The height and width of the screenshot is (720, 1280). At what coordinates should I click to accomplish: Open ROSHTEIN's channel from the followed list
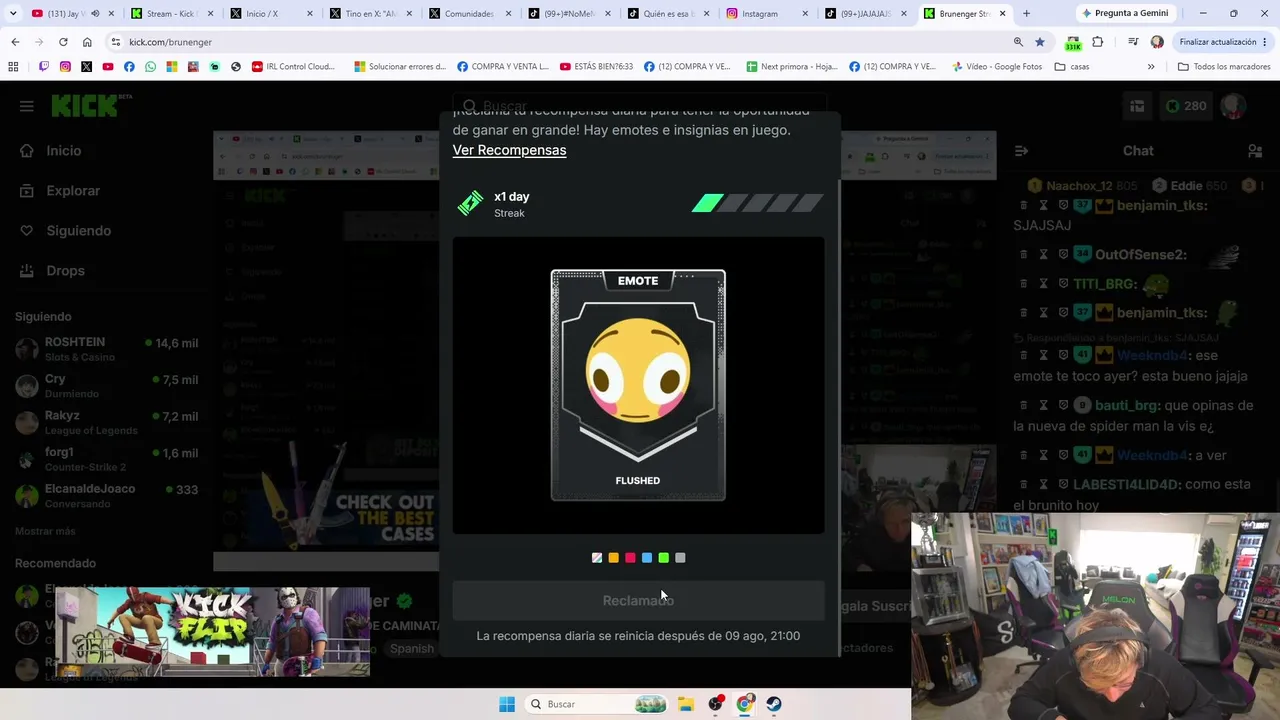click(106, 349)
